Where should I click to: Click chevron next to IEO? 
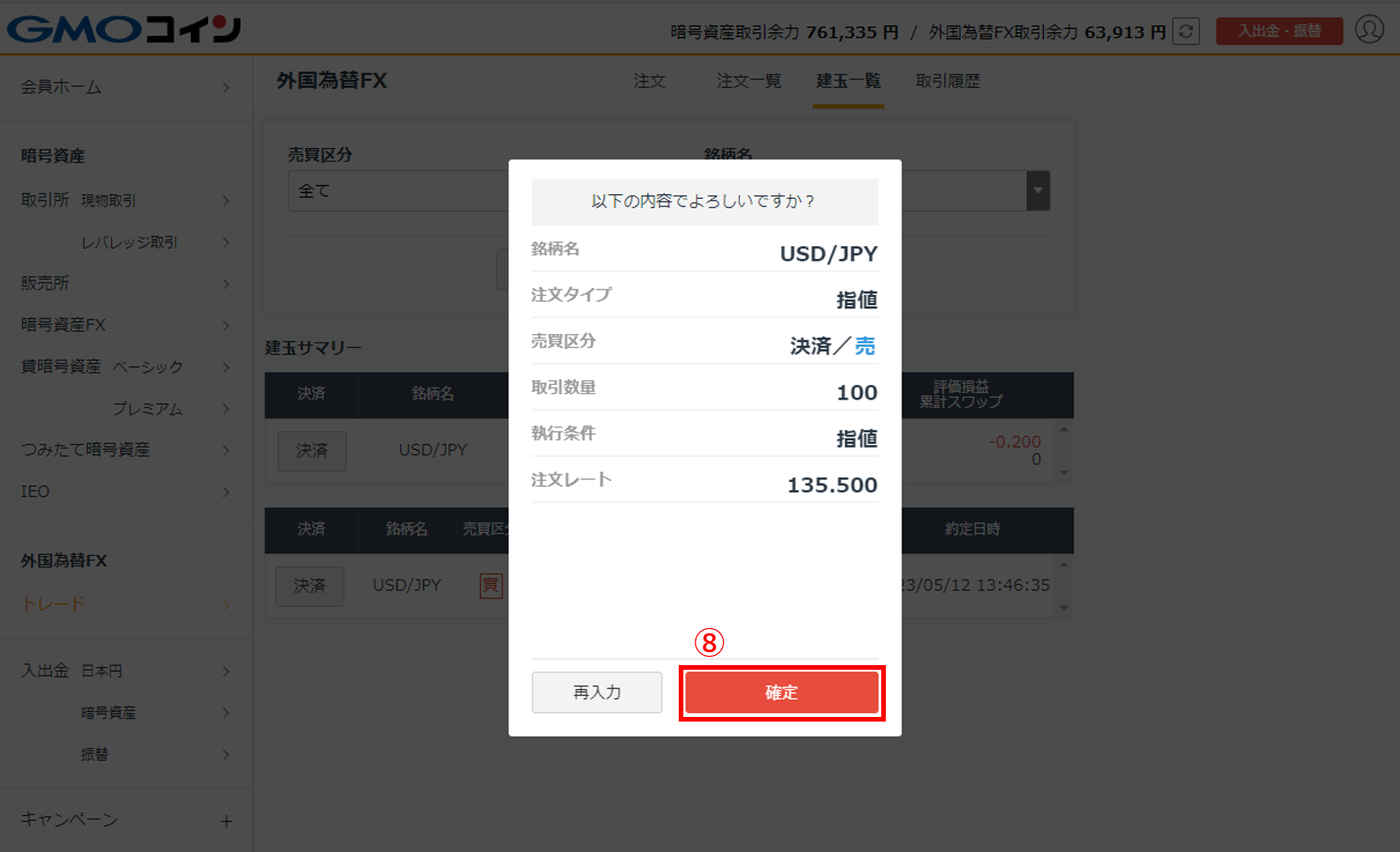[x=227, y=491]
